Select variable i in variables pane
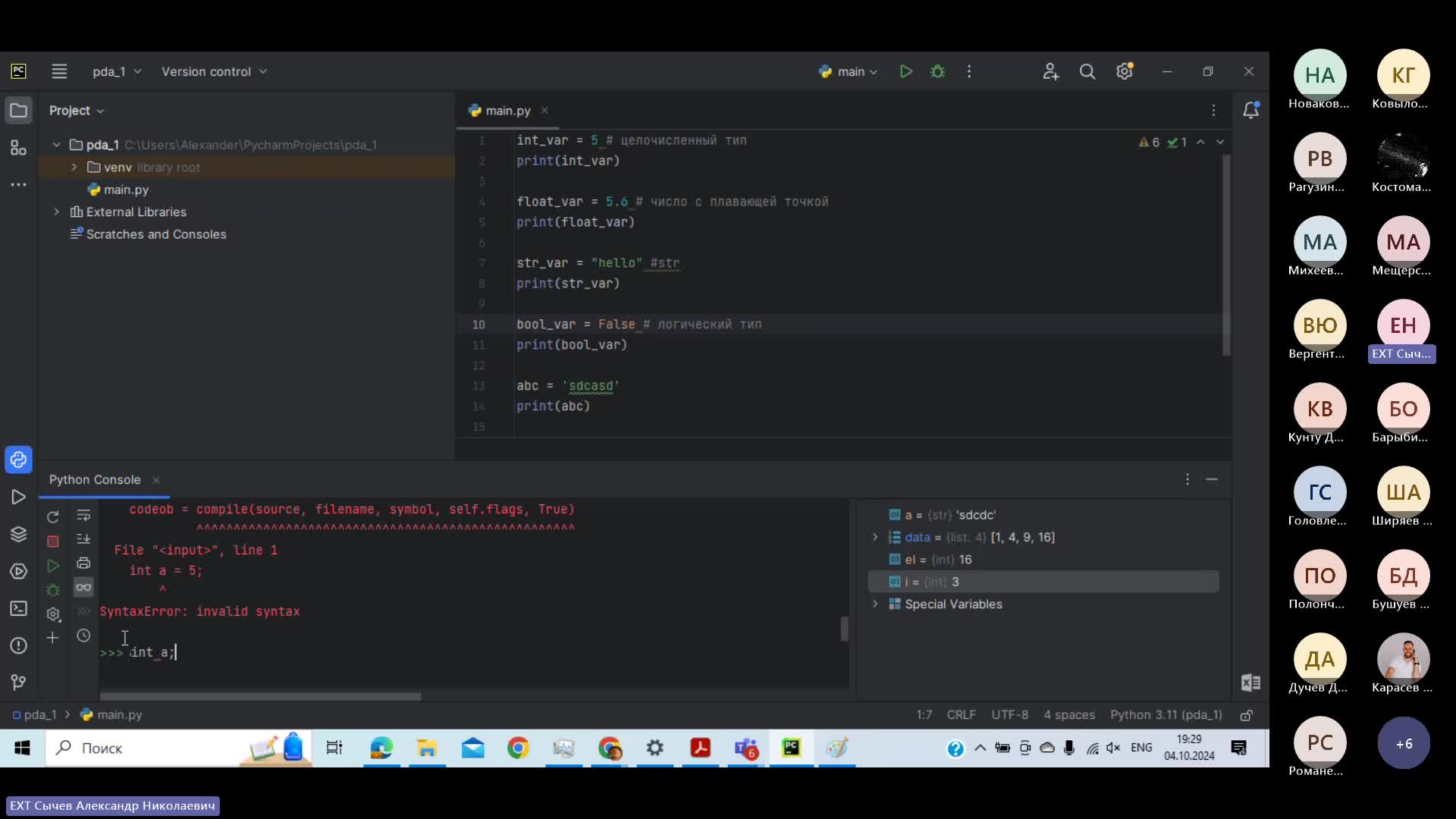The height and width of the screenshot is (819, 1456). tap(1043, 582)
